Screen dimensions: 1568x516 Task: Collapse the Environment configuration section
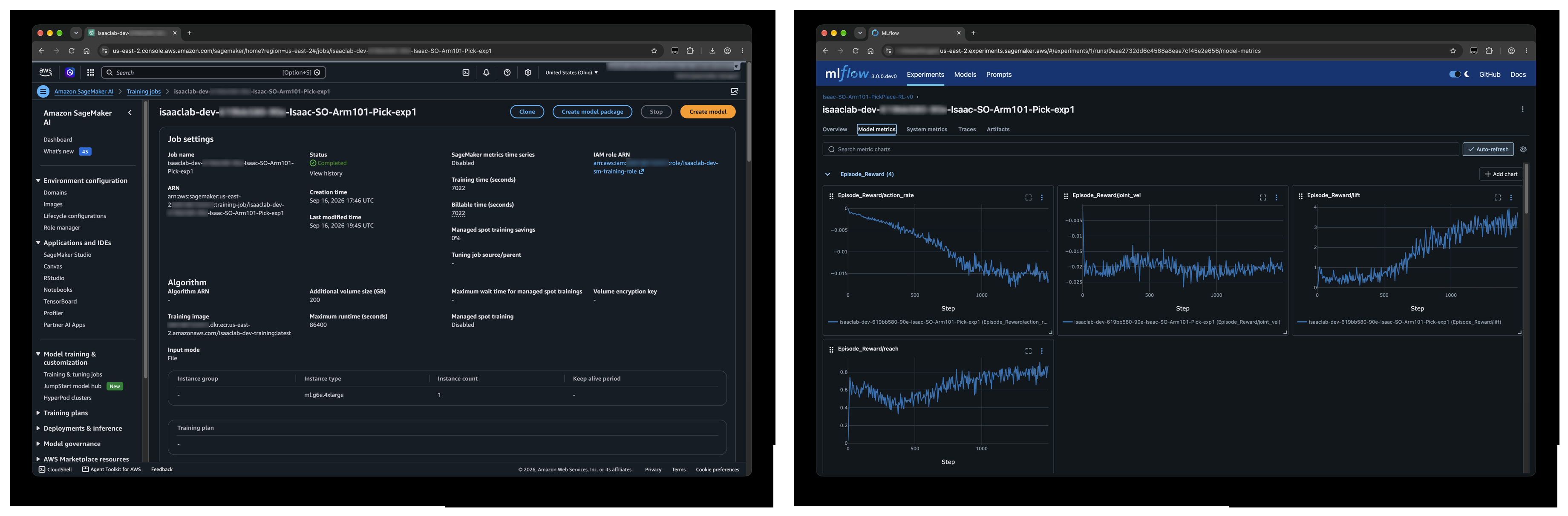(x=38, y=181)
